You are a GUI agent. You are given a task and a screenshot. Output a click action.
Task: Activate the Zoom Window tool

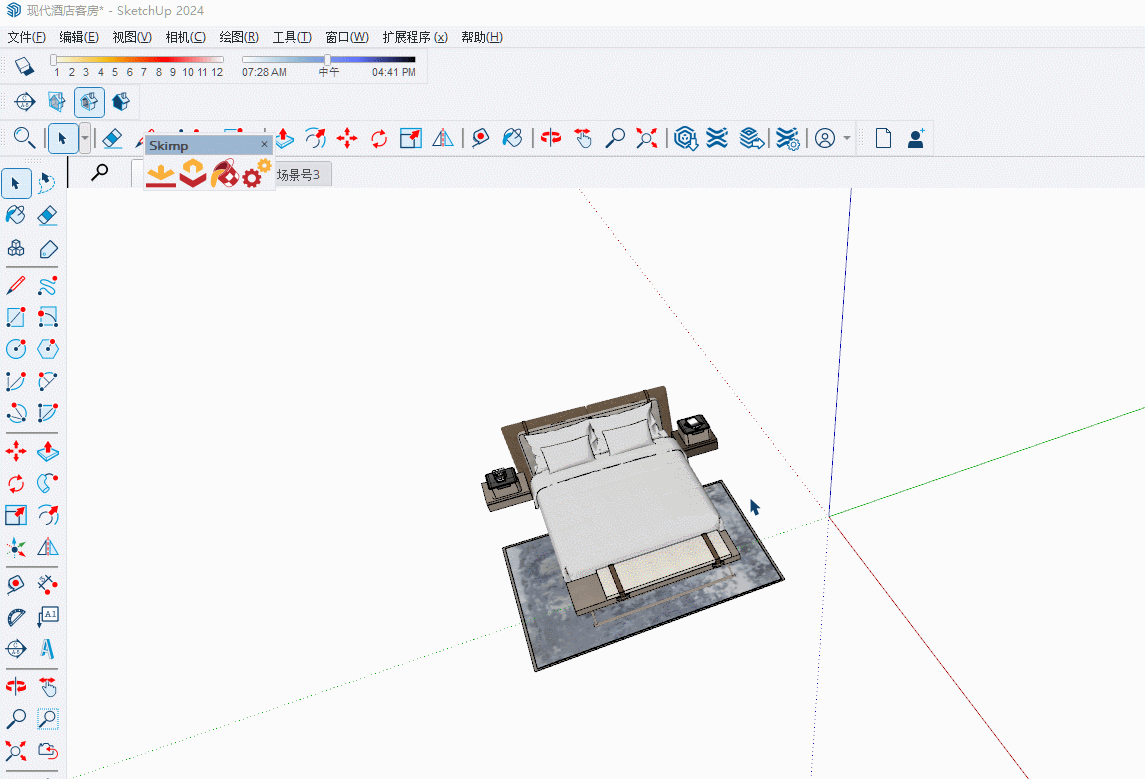pyautogui.click(x=47, y=718)
